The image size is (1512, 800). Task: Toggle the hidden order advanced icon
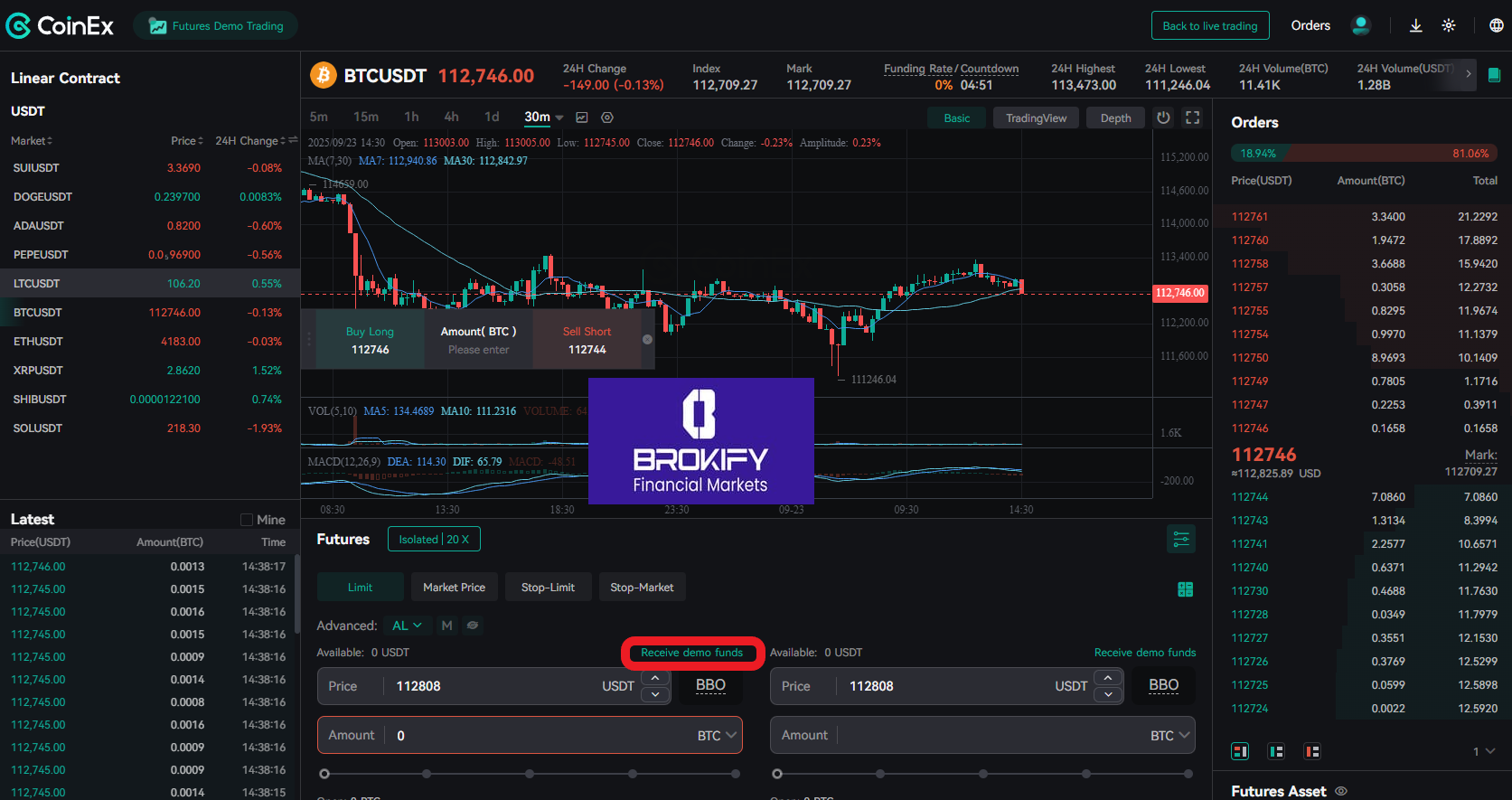pyautogui.click(x=473, y=626)
